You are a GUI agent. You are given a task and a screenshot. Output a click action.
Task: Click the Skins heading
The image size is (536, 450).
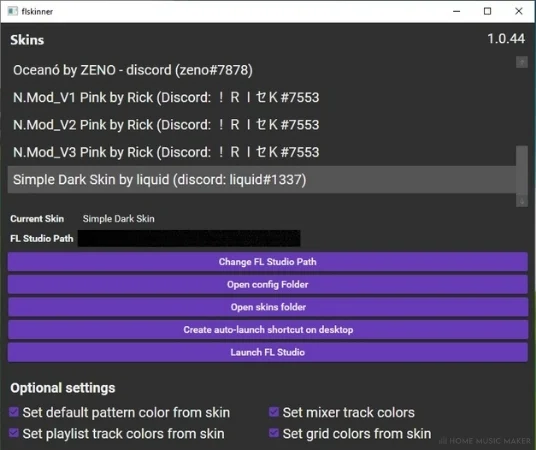(27, 40)
